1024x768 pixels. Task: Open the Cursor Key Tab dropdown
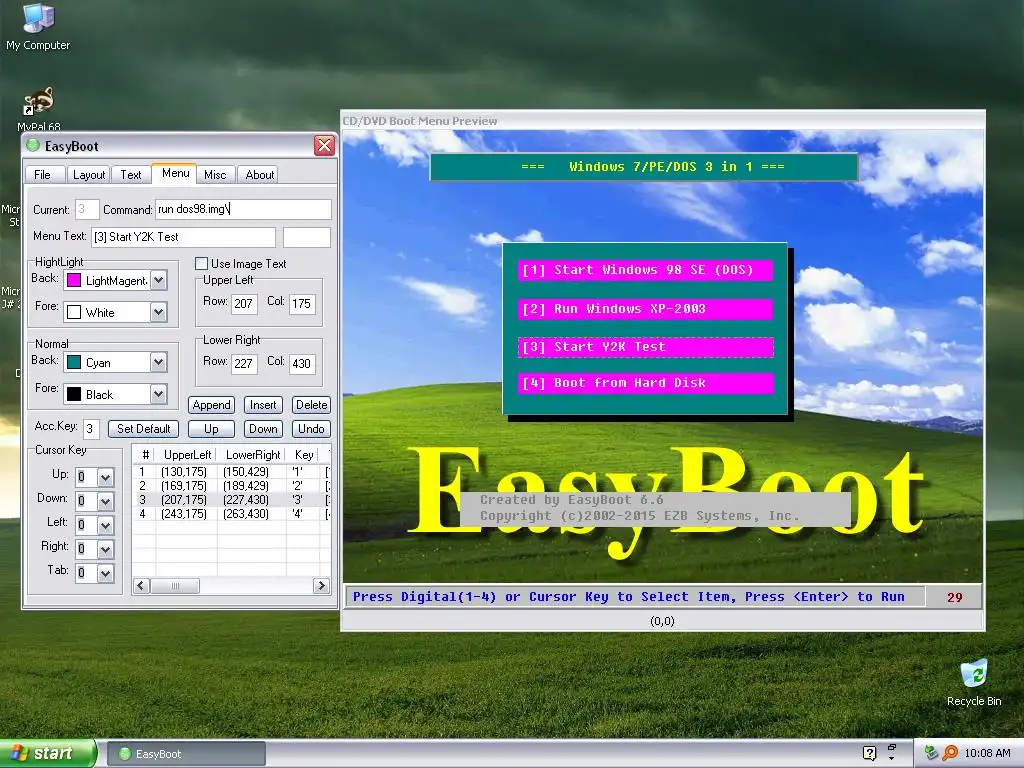105,573
